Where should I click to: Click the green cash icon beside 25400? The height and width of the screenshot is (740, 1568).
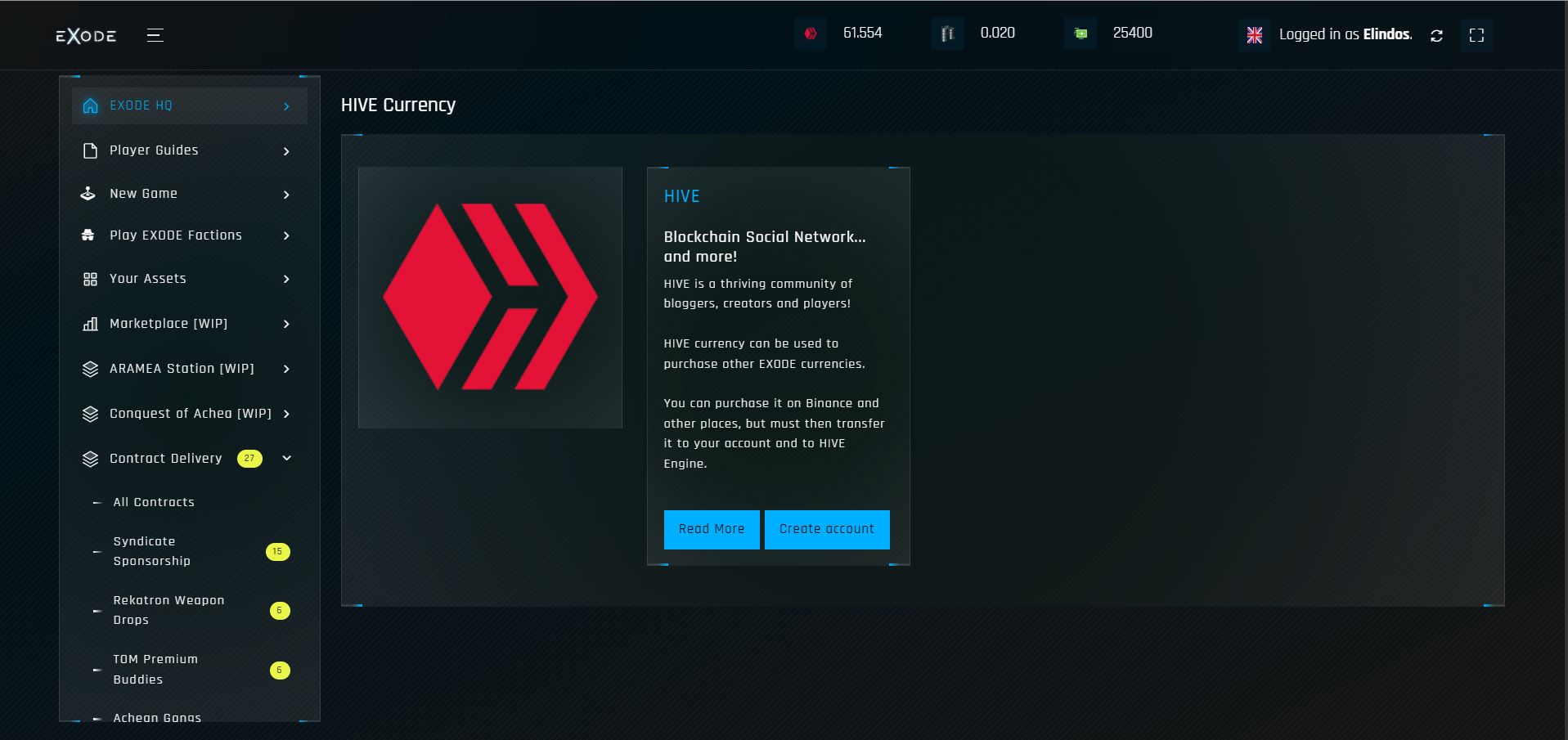1081,34
